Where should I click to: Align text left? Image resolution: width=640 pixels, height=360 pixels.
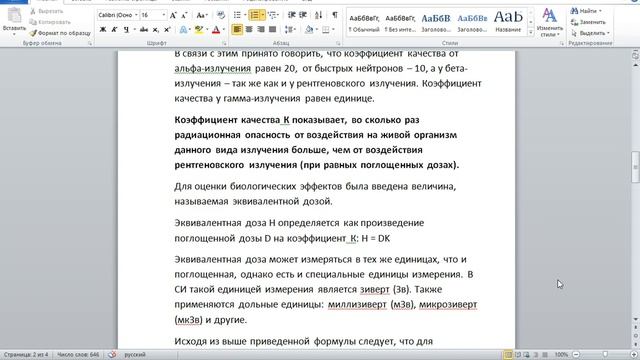point(237,29)
